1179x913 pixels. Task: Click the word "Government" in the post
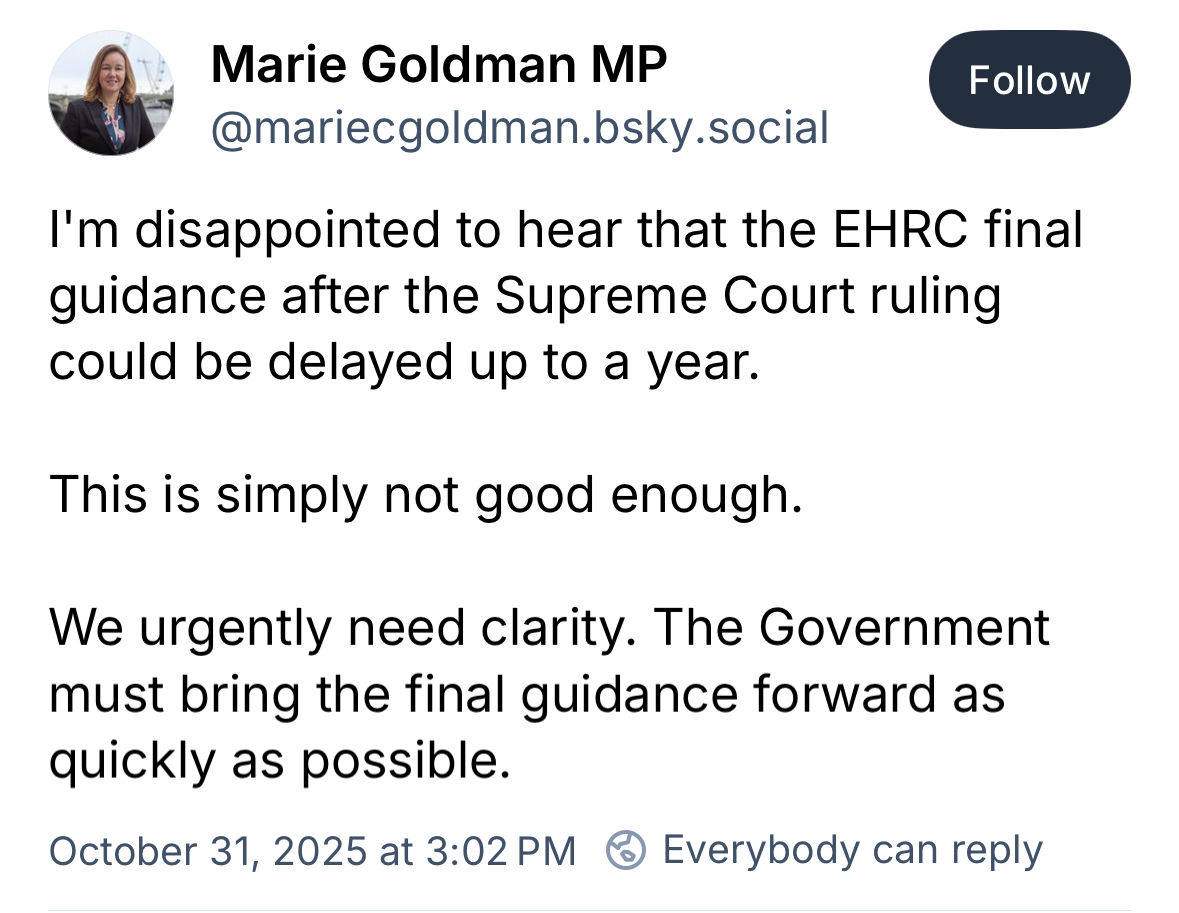tap(904, 628)
